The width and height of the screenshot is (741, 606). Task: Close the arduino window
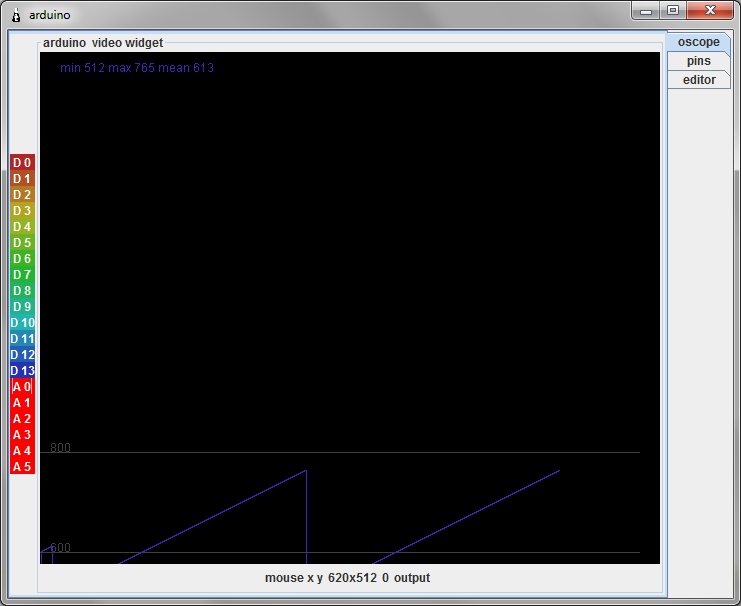pos(710,10)
